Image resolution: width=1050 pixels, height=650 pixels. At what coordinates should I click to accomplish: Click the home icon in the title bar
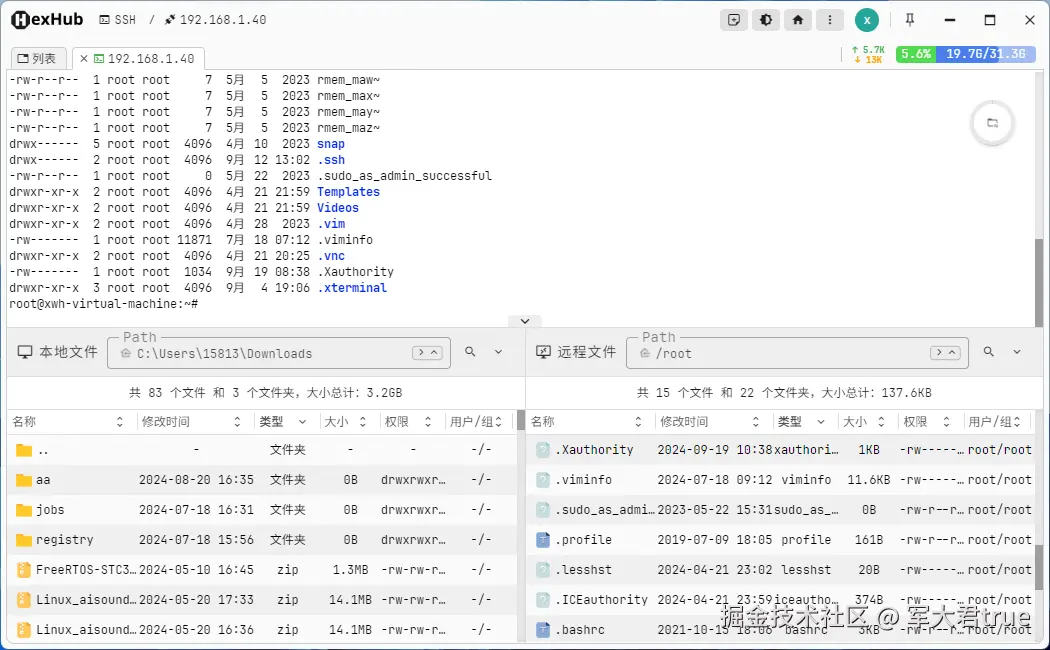(x=798, y=19)
